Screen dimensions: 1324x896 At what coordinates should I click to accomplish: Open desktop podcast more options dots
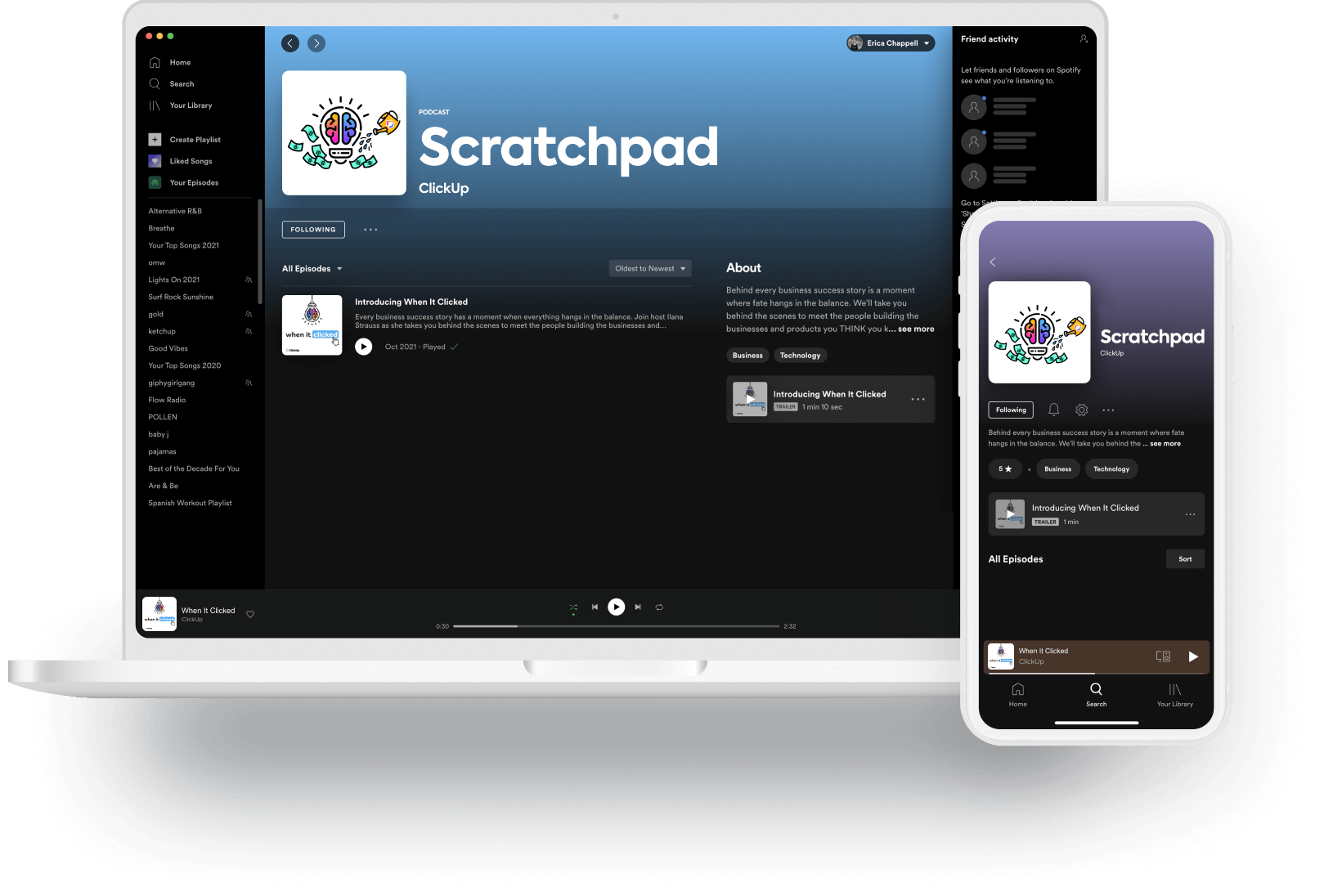pos(370,230)
